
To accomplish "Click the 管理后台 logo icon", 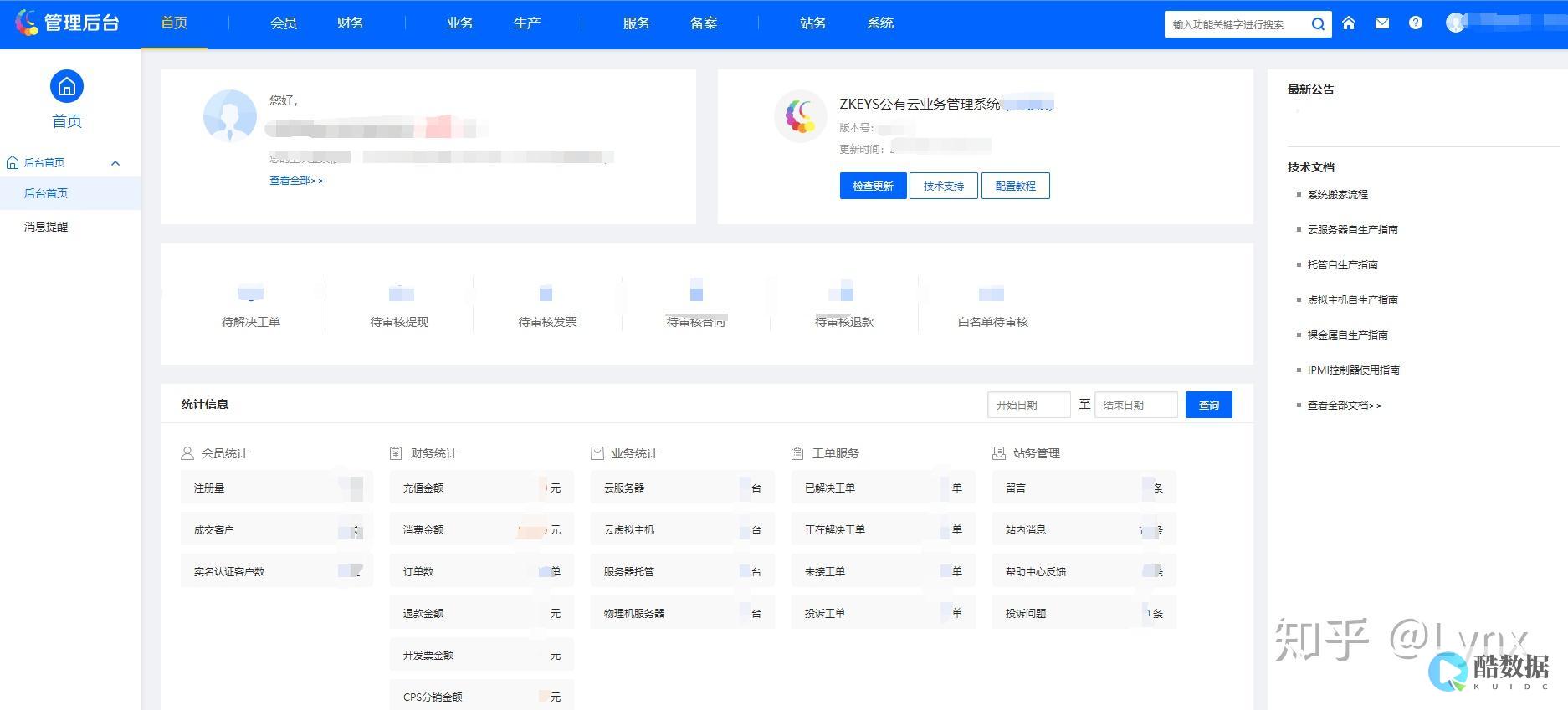I will (x=27, y=23).
